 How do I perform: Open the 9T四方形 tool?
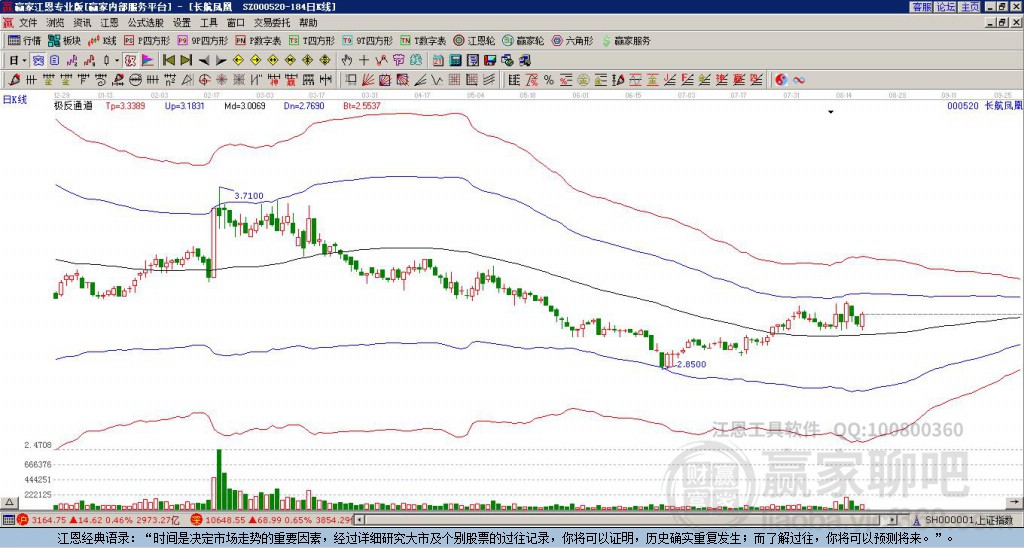tap(367, 40)
